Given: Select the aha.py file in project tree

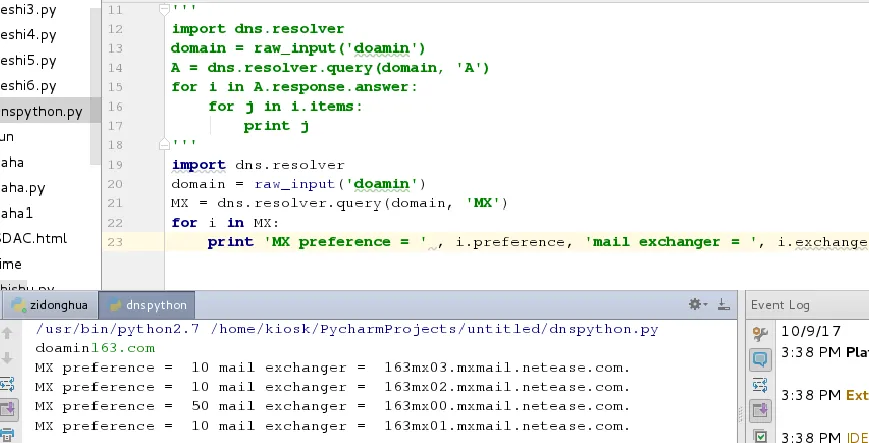Looking at the screenshot, I should tap(23, 188).
